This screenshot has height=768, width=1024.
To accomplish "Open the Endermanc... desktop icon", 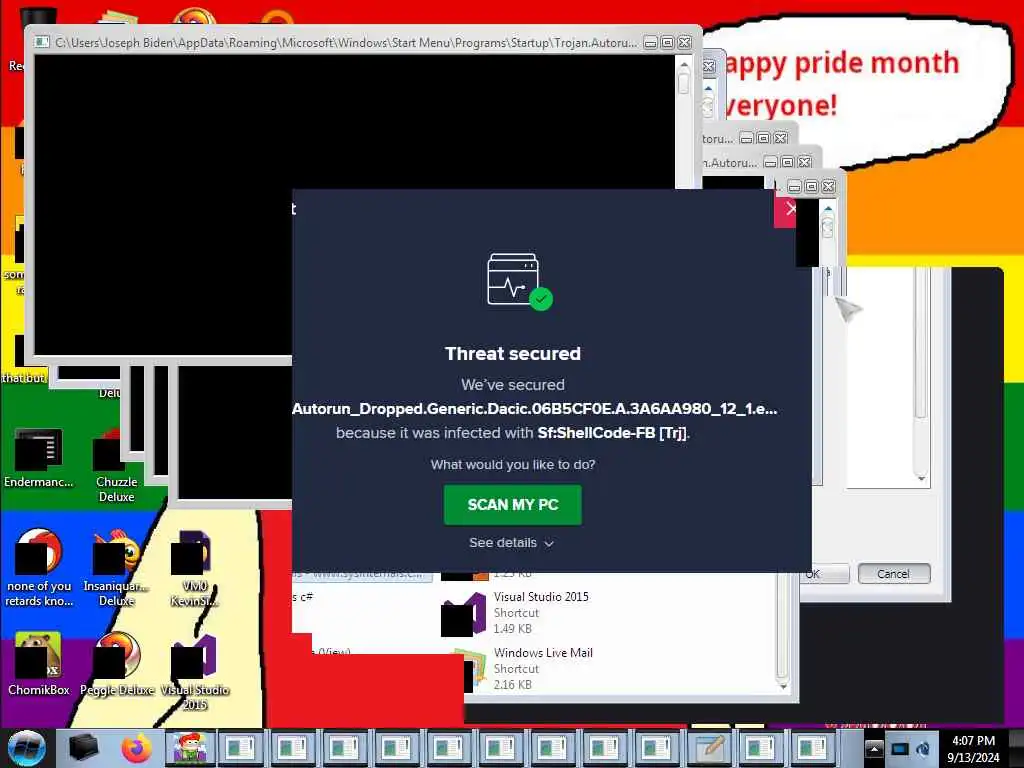I will pyautogui.click(x=39, y=458).
